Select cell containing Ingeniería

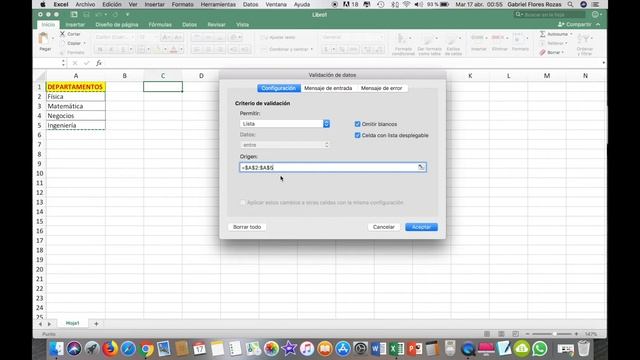[x=76, y=125]
